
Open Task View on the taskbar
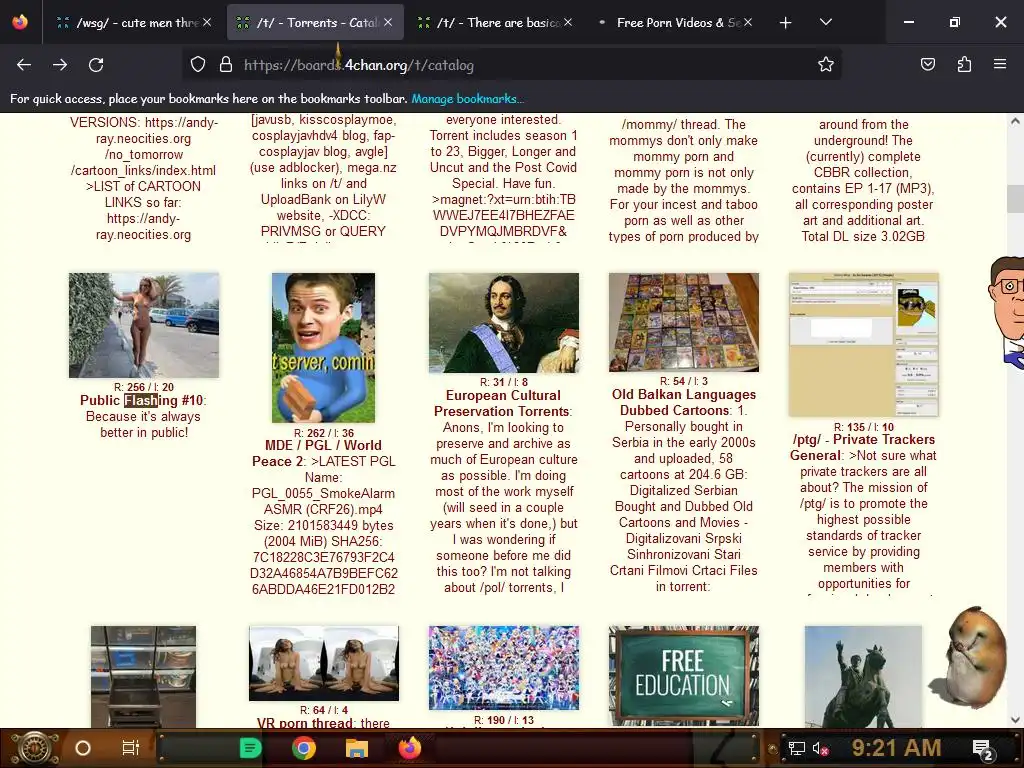click(131, 748)
